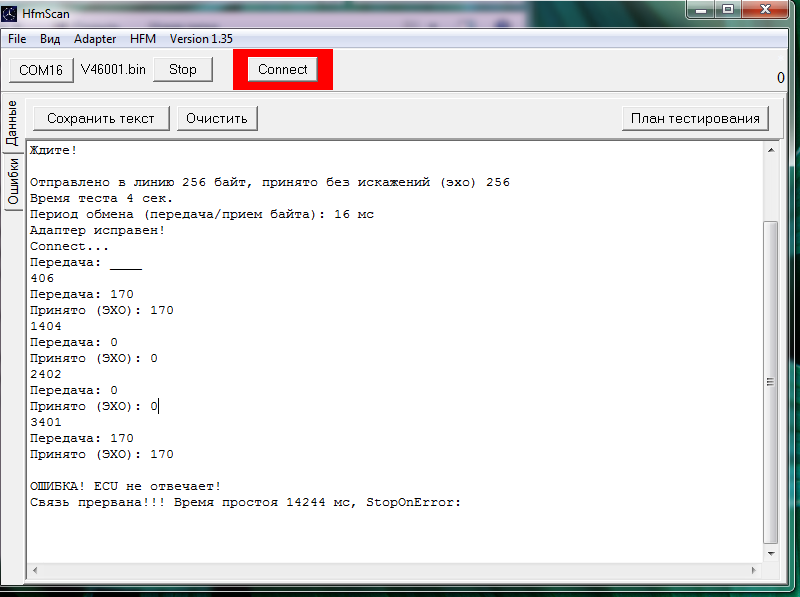Clear the log with Очистить button
The image size is (800, 597).
(x=218, y=118)
